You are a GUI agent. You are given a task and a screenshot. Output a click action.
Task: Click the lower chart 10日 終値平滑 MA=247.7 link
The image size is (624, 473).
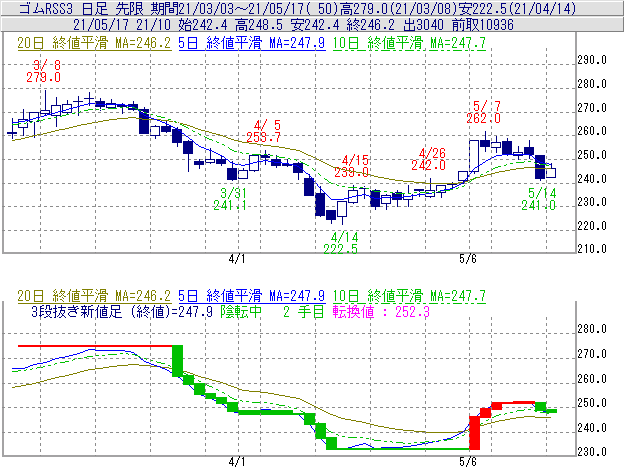(x=409, y=296)
